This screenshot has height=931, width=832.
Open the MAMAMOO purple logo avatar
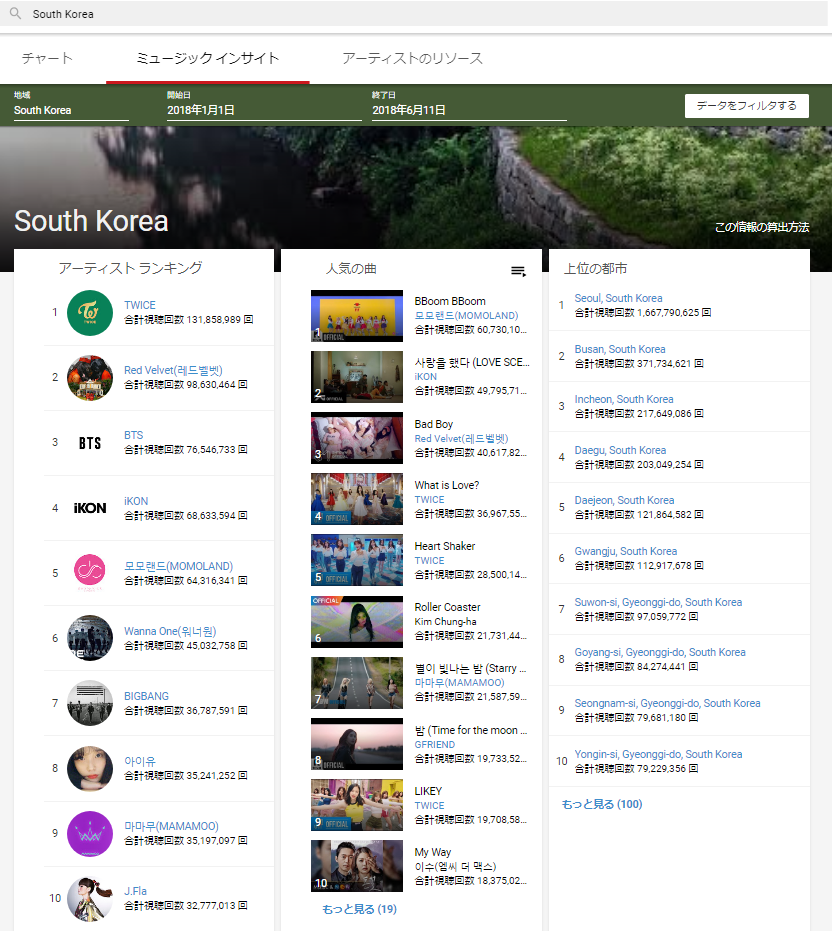point(90,834)
